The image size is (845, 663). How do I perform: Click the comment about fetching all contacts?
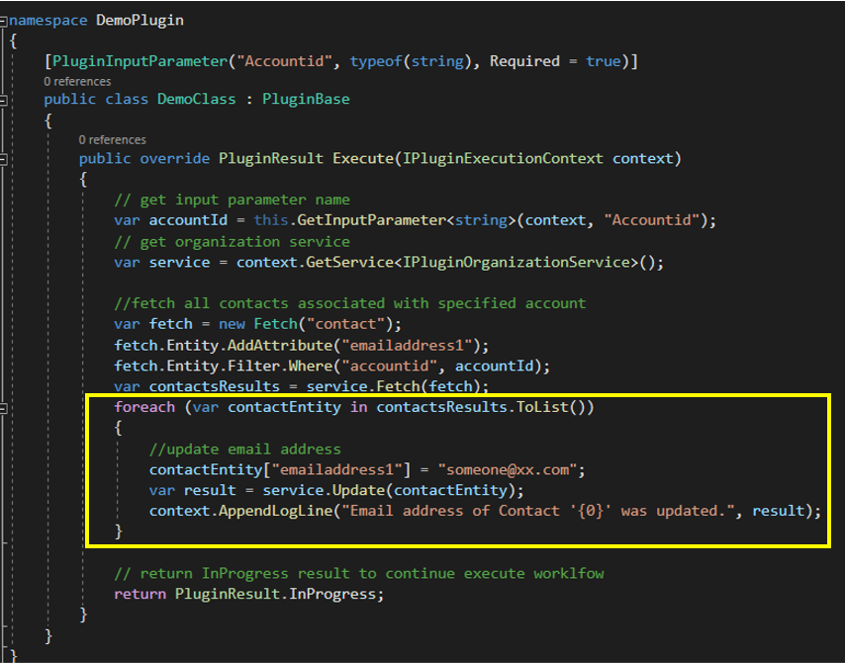click(x=350, y=303)
